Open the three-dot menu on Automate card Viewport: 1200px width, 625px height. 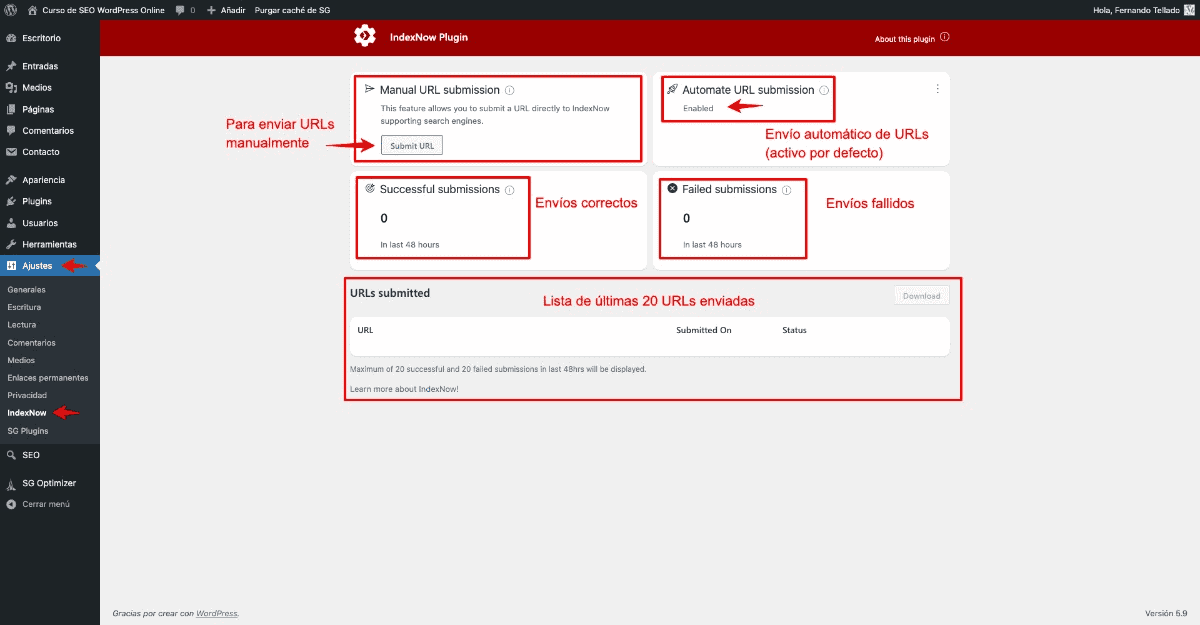coord(937,89)
